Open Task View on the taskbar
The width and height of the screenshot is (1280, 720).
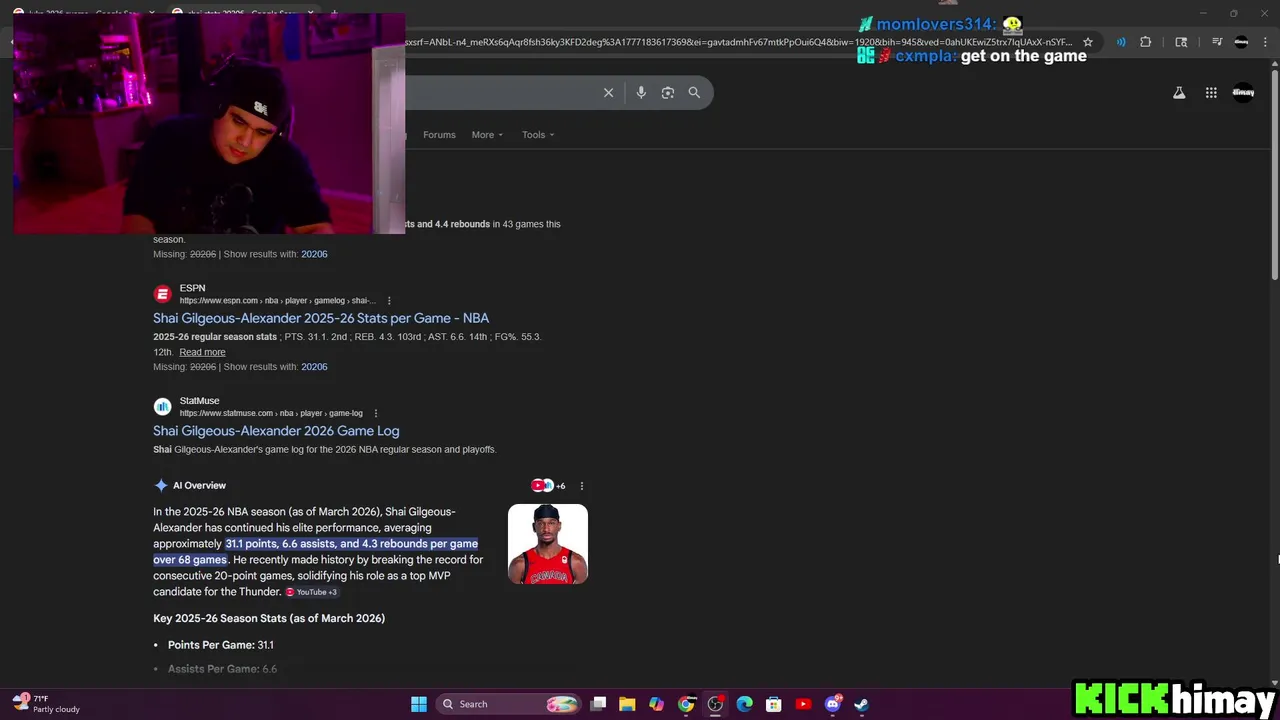pos(598,704)
